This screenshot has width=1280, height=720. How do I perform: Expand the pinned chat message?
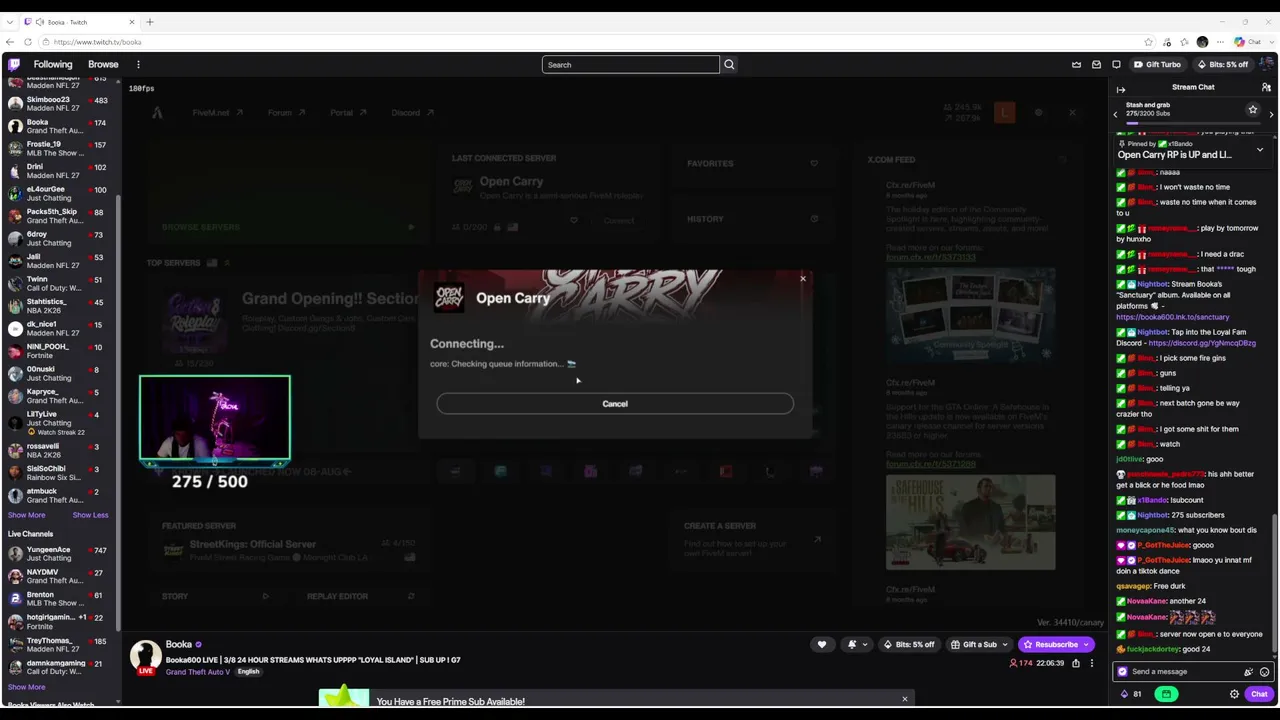[x=1259, y=150]
